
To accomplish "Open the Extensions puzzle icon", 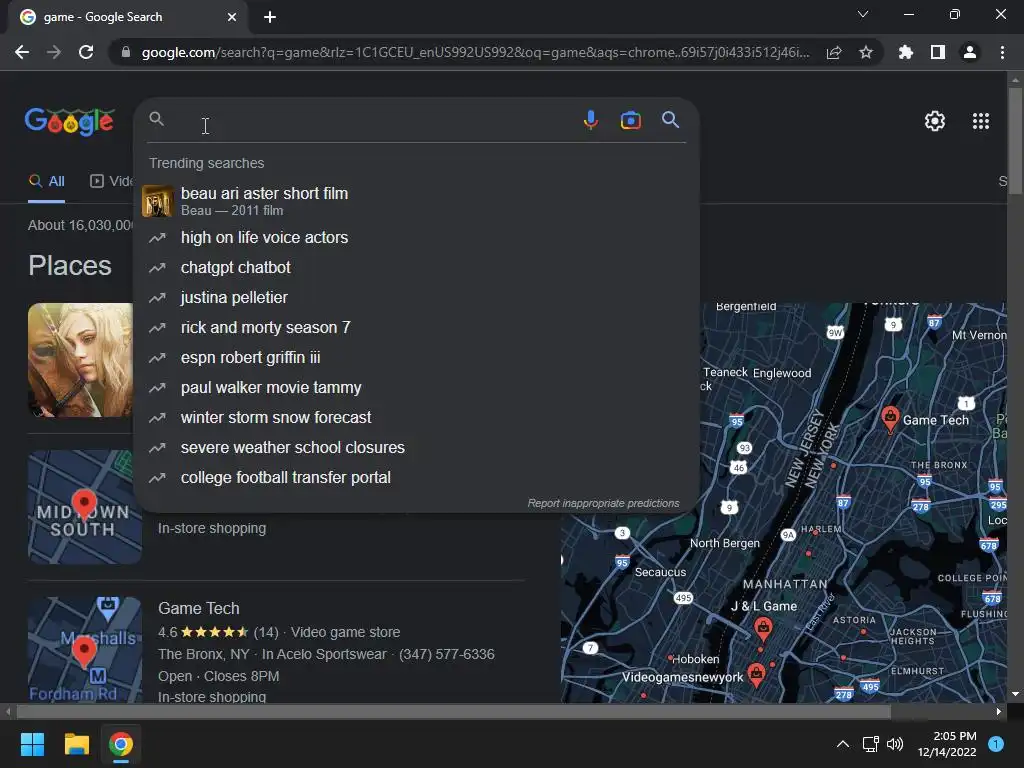I will (905, 52).
